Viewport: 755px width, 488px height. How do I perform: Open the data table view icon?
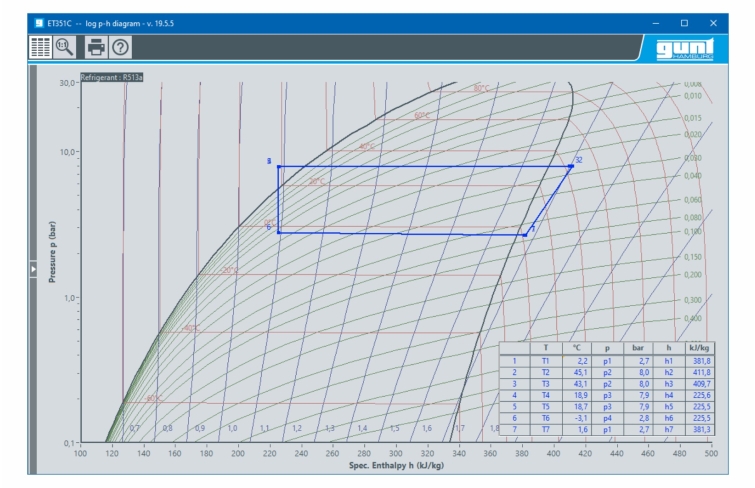[x=40, y=47]
